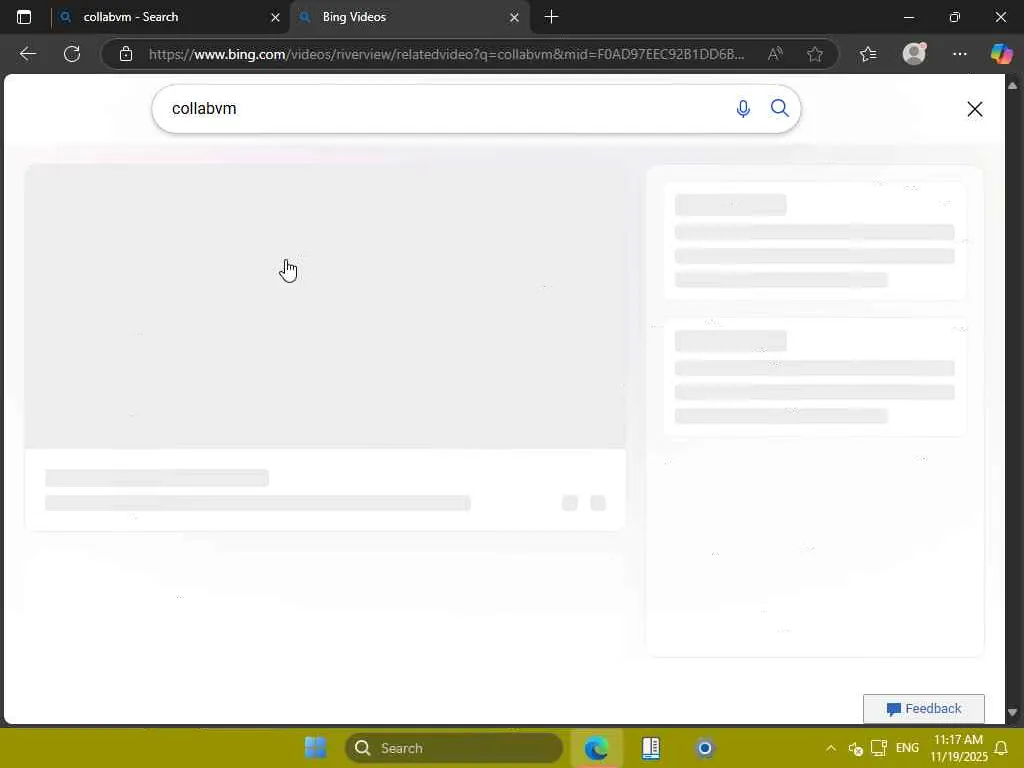The image size is (1024, 768).
Task: Open the notifications bell icon
Action: point(1000,748)
